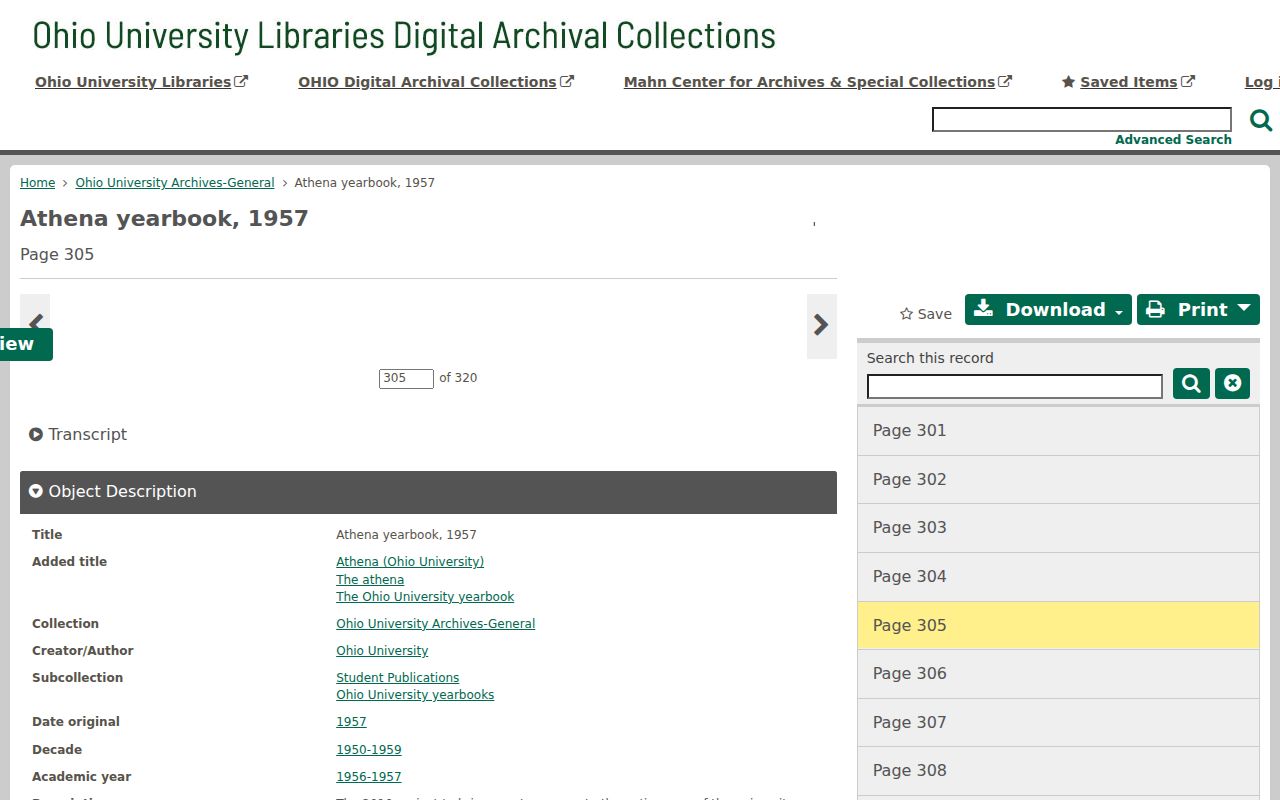Search within this record magnifier button
The width and height of the screenshot is (1280, 800).
click(x=1191, y=383)
